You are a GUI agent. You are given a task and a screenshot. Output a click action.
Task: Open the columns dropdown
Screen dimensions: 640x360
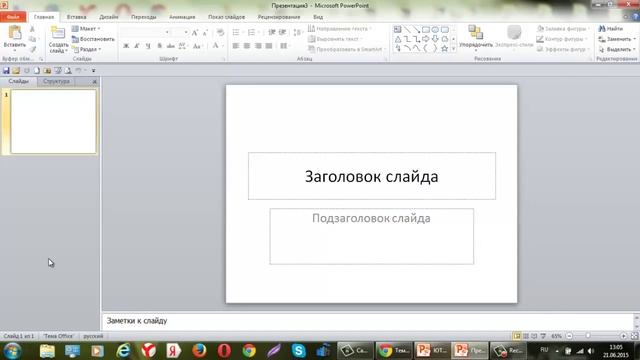[x=285, y=46]
